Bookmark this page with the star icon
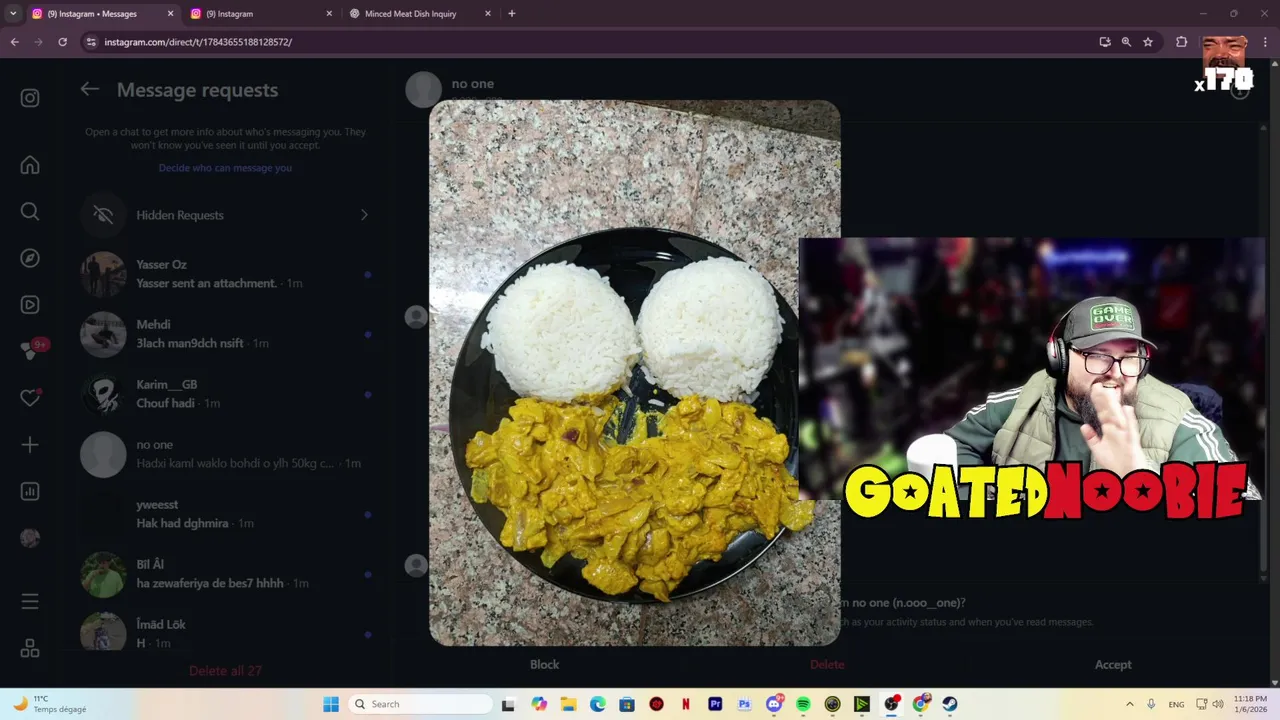 coord(1148,42)
